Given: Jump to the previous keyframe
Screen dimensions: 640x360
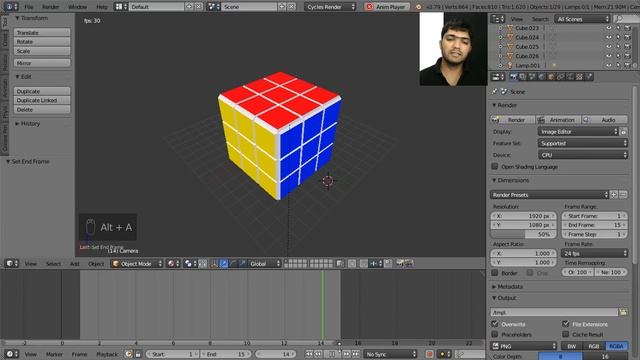Looking at the screenshot, I should (318, 354).
